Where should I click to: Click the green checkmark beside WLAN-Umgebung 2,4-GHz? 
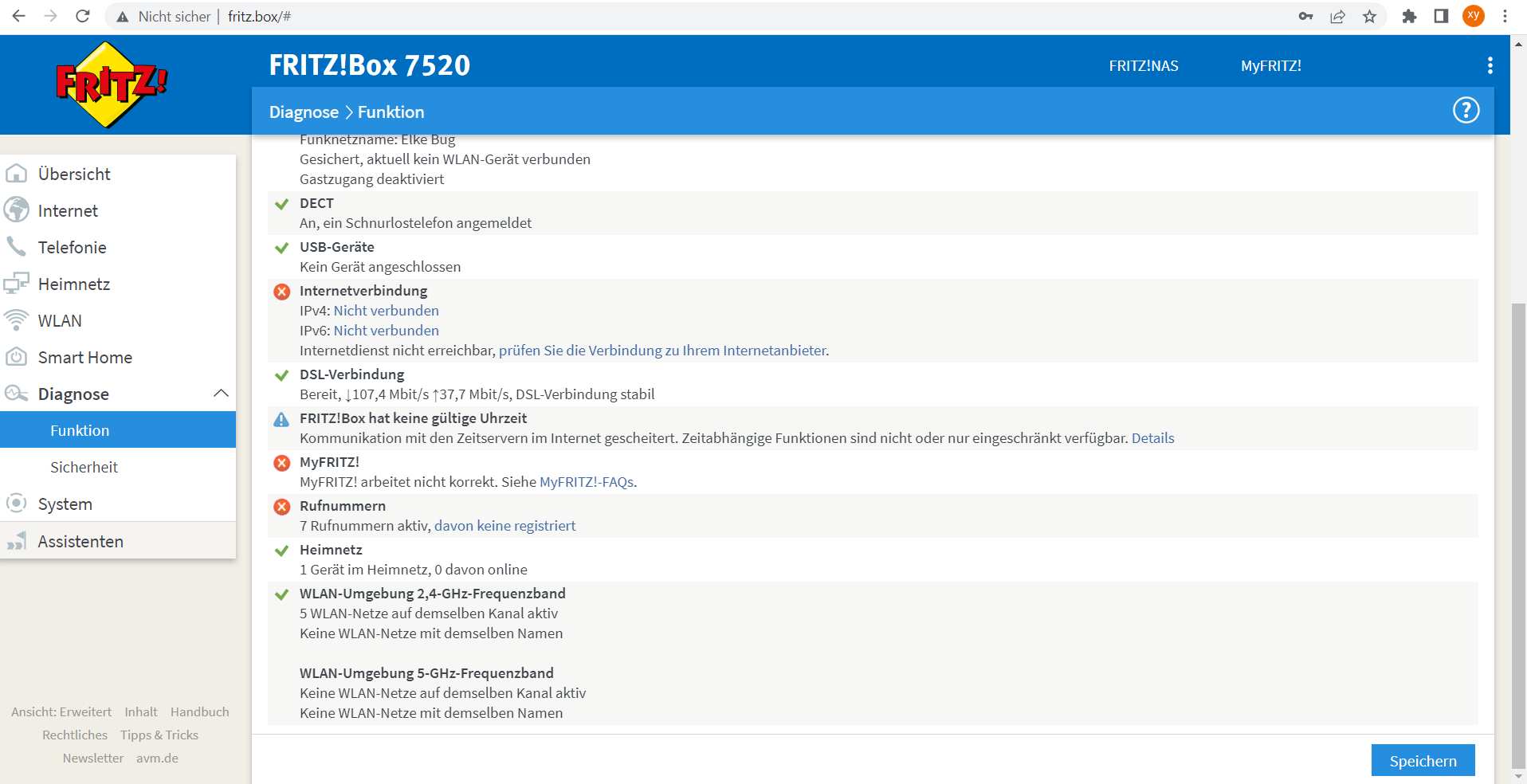pyautogui.click(x=281, y=594)
